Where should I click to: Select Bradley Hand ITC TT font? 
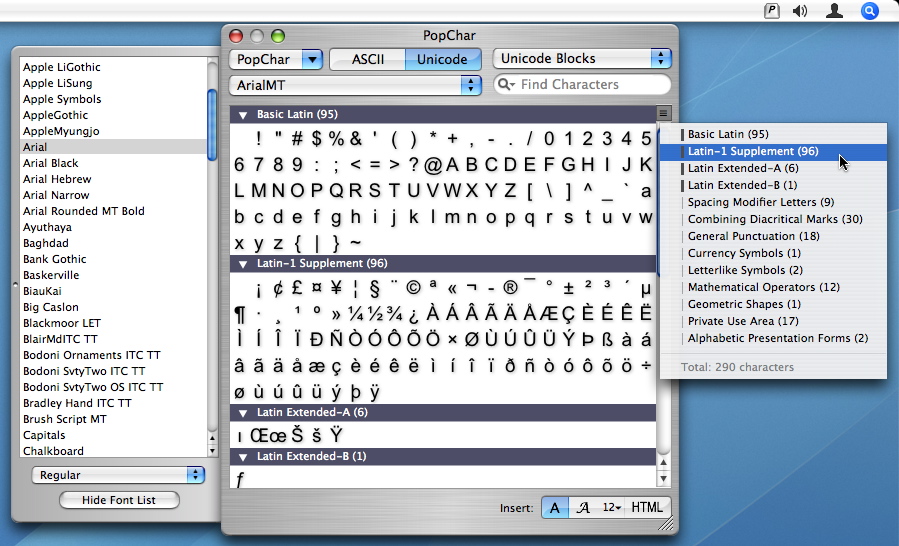pyautogui.click(x=113, y=403)
